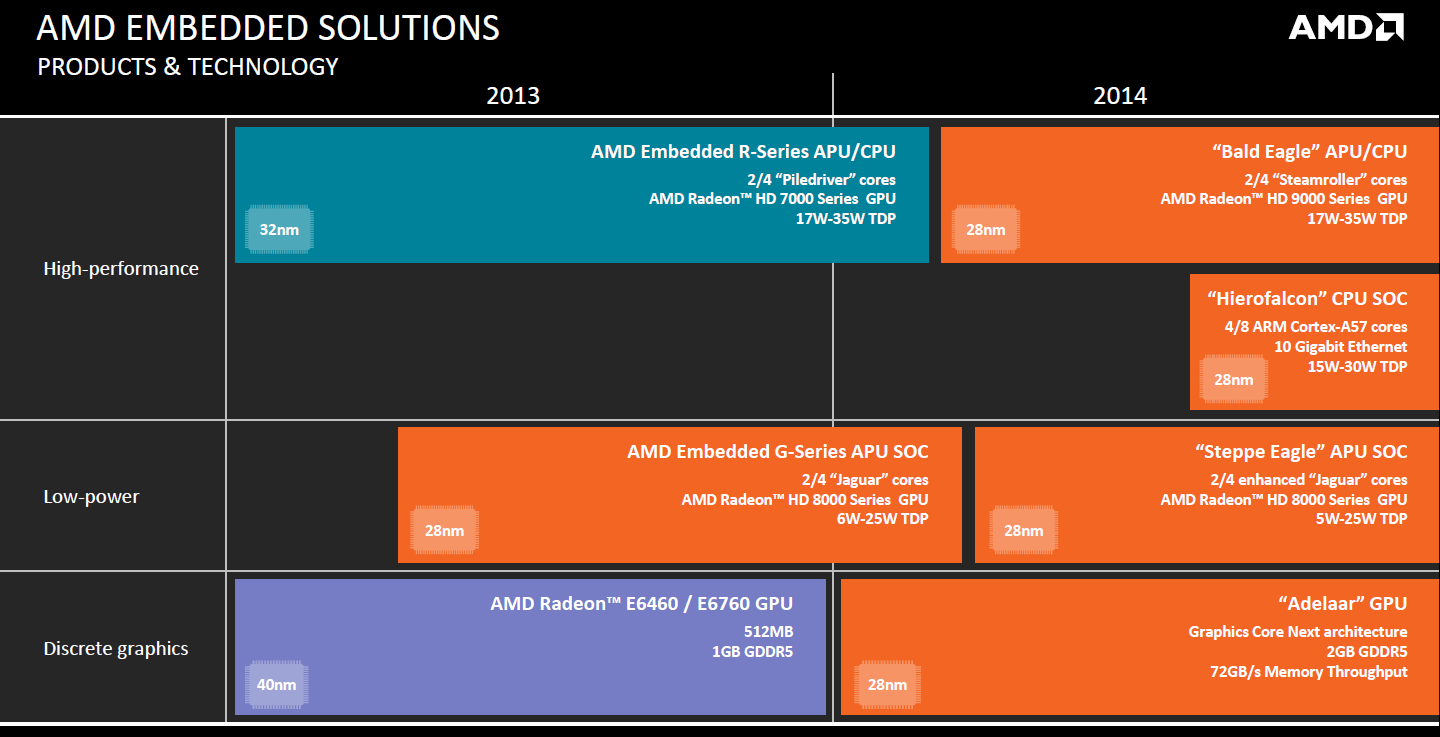Screen dimensions: 1440x737
Task: Click the "Bald Eagle" APU/CPU heading
Action: 1309,152
